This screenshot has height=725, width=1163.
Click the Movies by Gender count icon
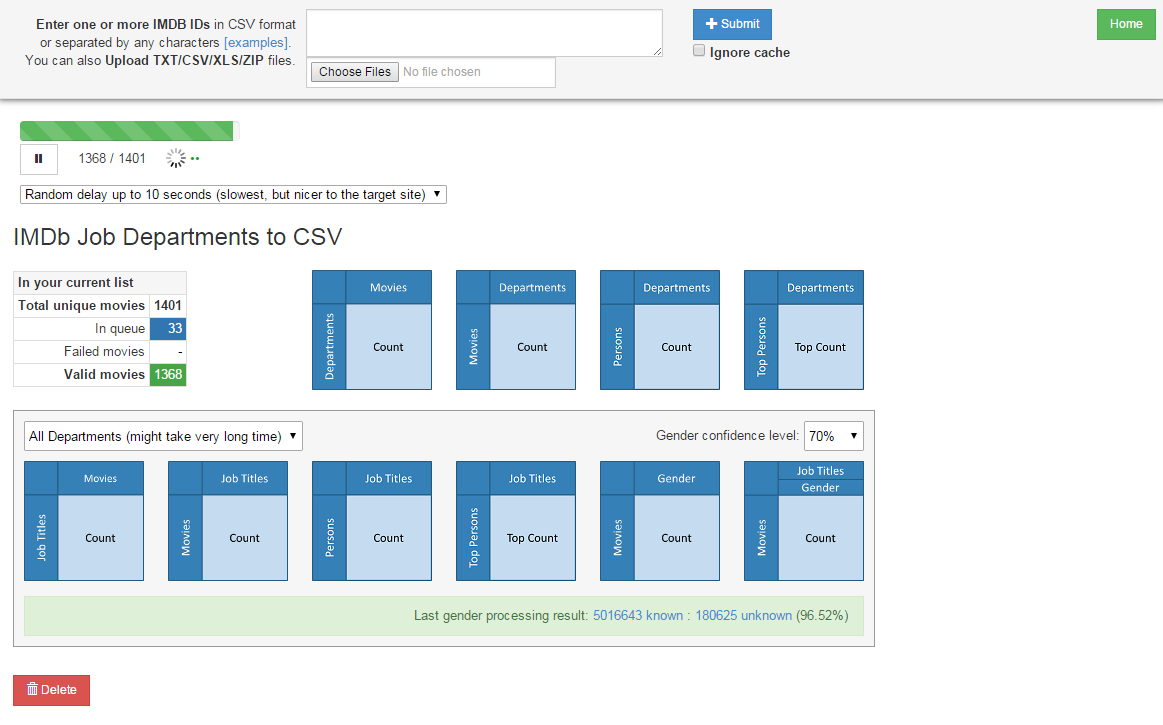(660, 521)
